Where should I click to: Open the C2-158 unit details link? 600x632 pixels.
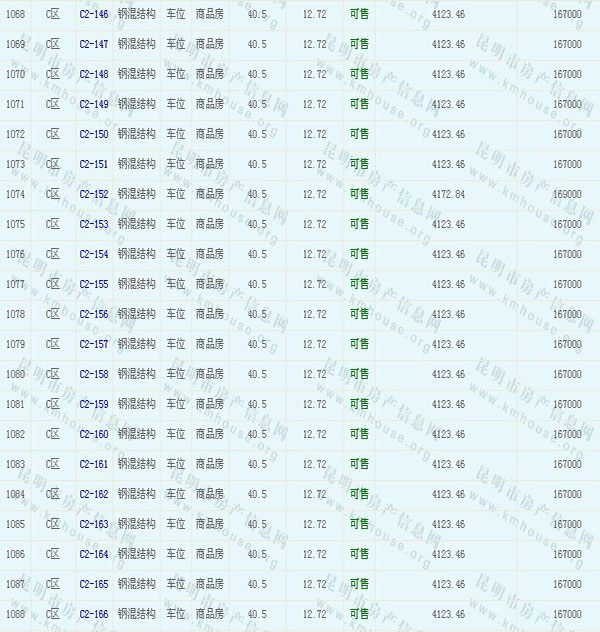[x=93, y=374]
